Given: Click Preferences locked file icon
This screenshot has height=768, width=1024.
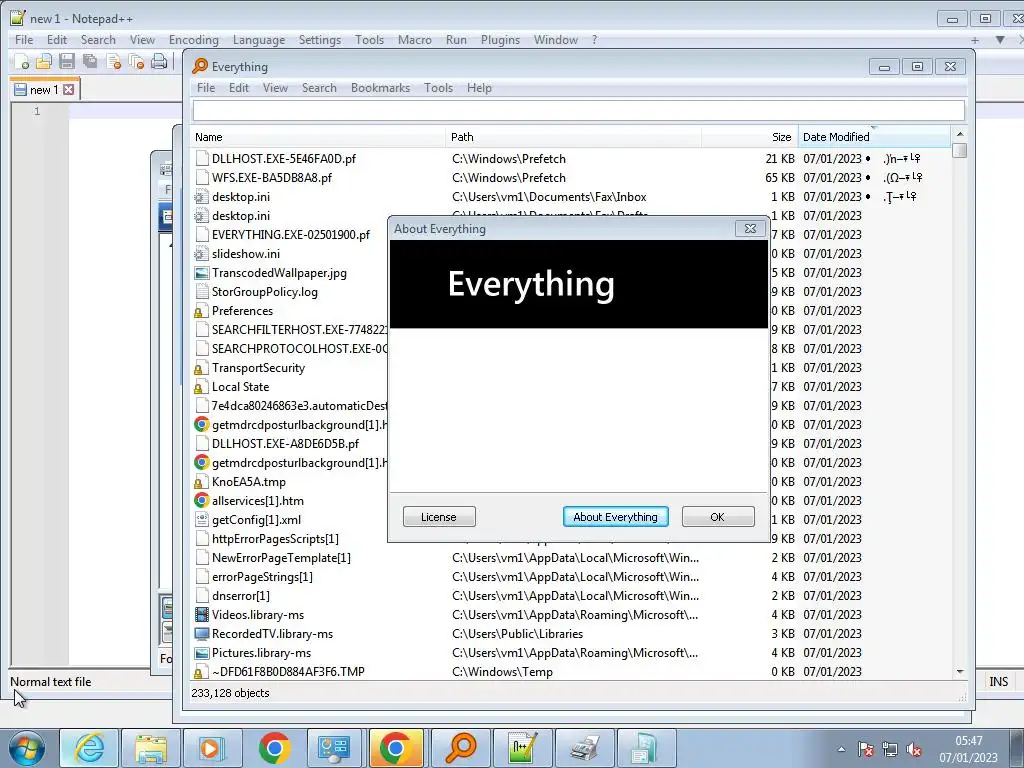Looking at the screenshot, I should [x=199, y=312].
